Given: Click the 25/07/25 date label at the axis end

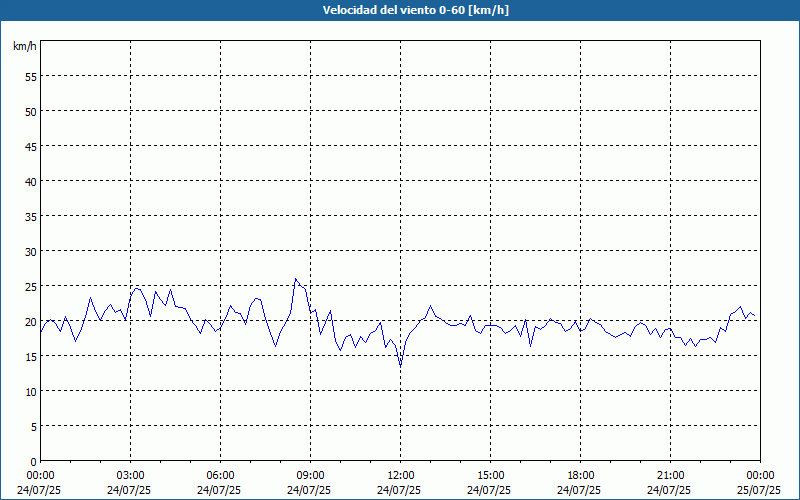Looking at the screenshot, I should tap(760, 489).
